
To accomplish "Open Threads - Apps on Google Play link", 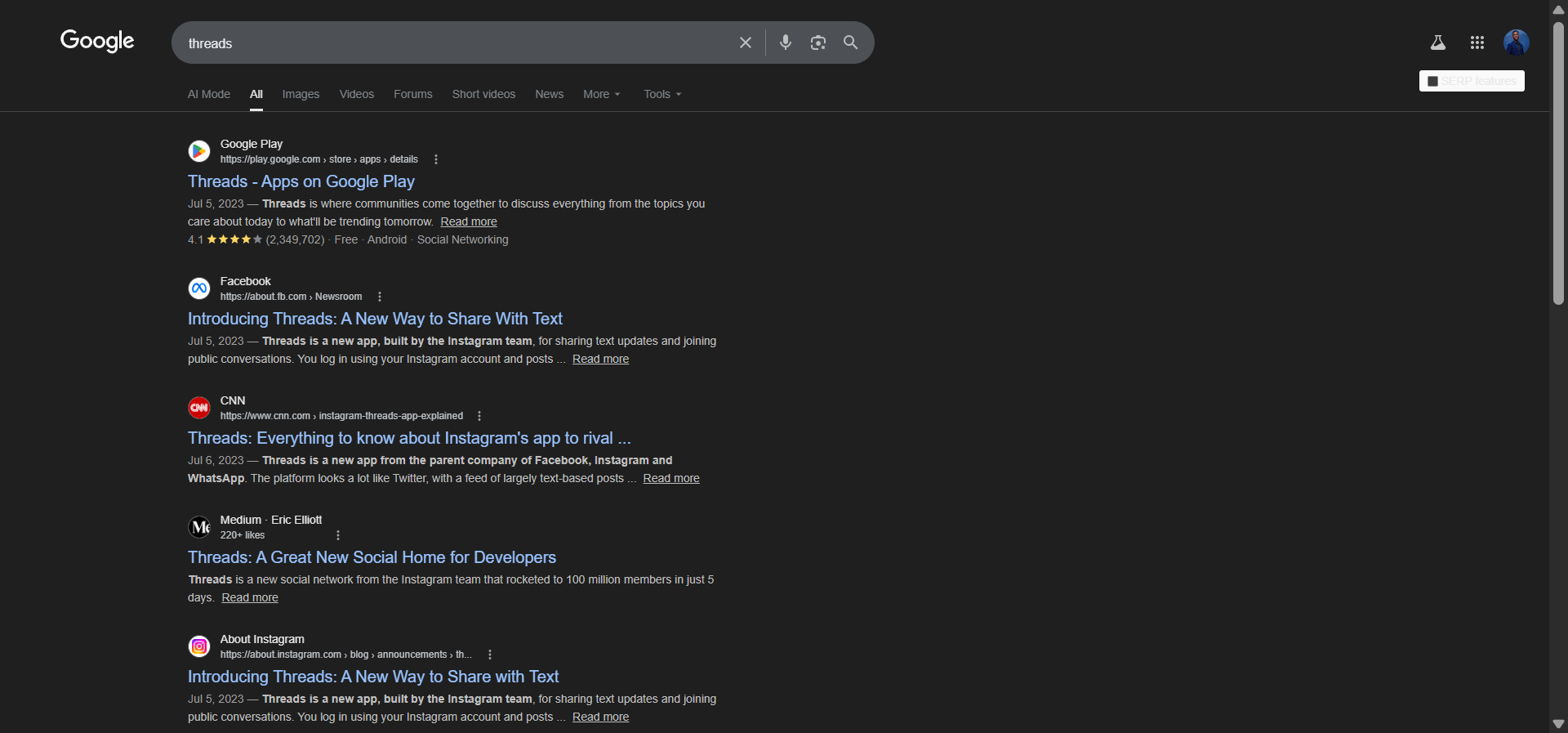I will point(301,181).
